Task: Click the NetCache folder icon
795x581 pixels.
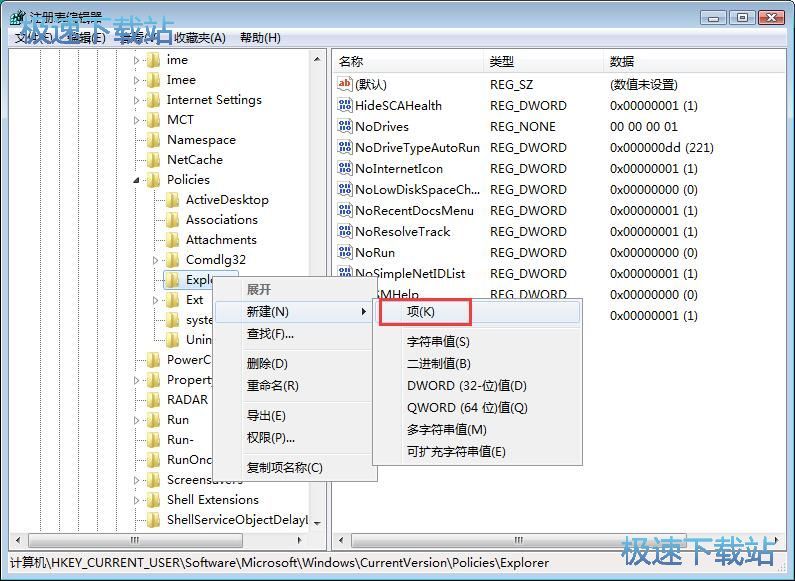Action: pos(154,160)
